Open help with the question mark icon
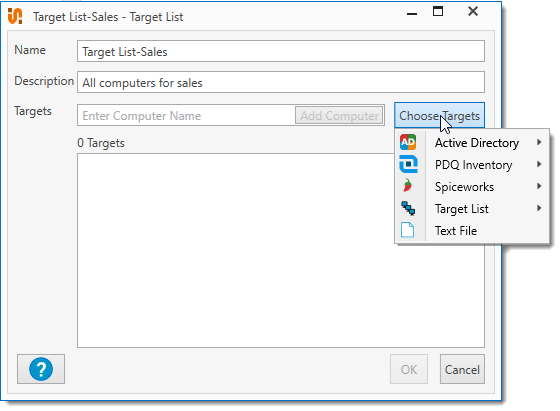Viewport: 560px width, 411px height. (41, 369)
